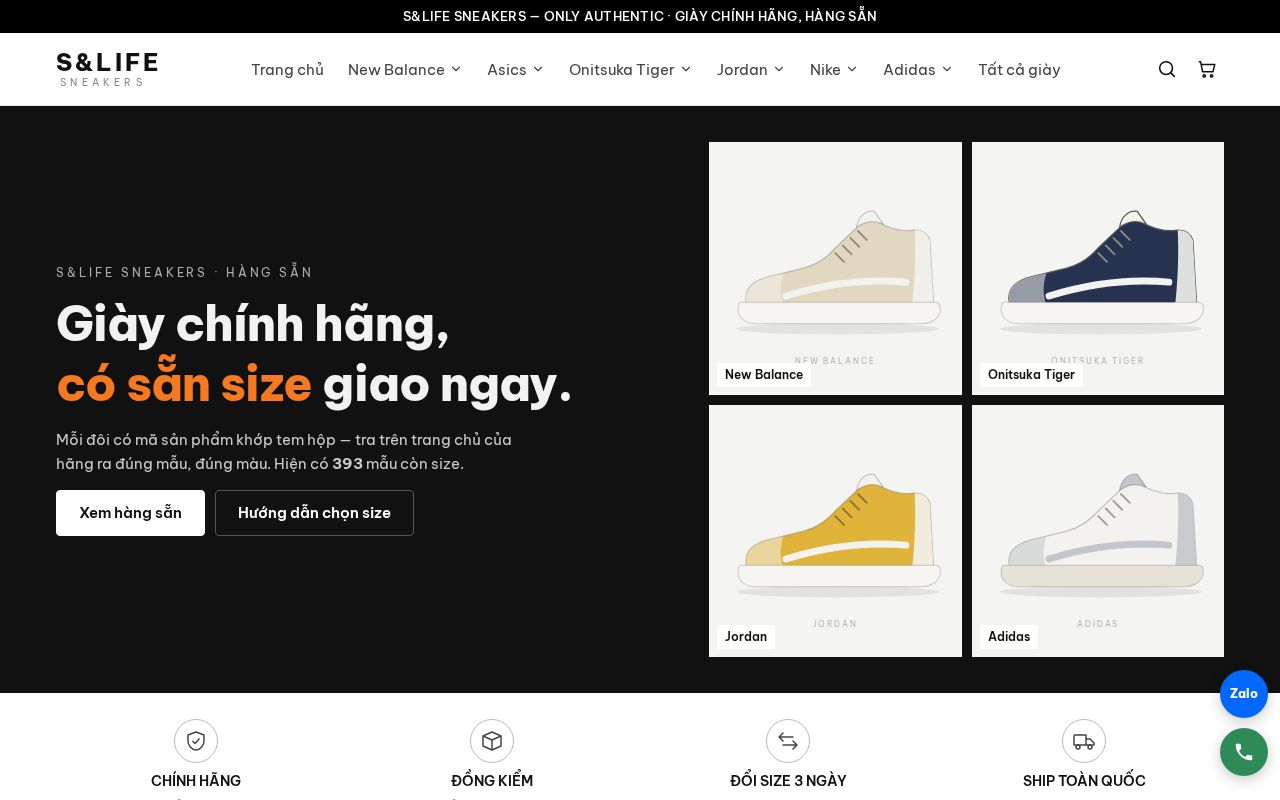This screenshot has height=800, width=1280.
Task: Click the SHIP TOÀN QUỐC label
Action: [1084, 781]
